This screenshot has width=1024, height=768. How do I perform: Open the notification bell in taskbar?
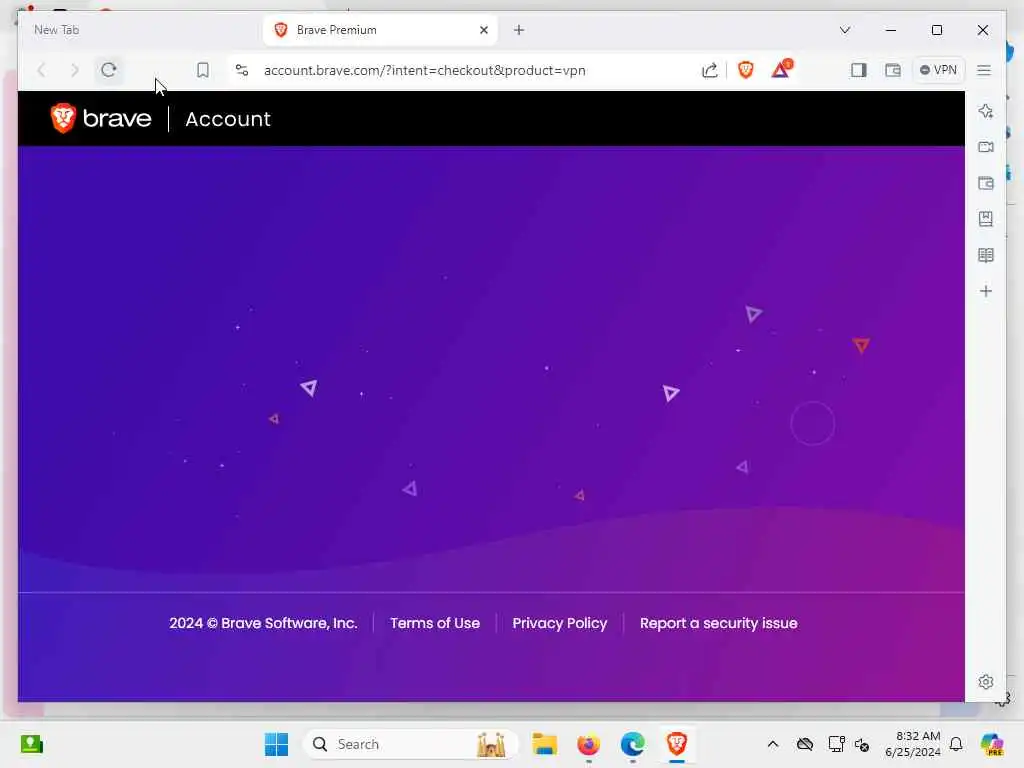[956, 744]
